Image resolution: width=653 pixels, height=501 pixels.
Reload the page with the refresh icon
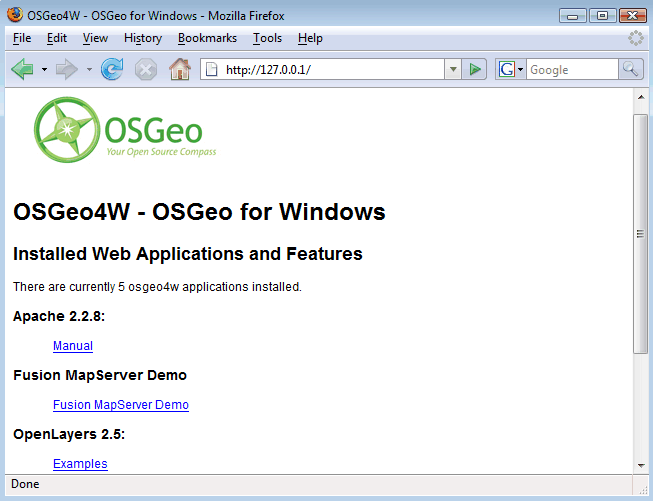click(112, 69)
